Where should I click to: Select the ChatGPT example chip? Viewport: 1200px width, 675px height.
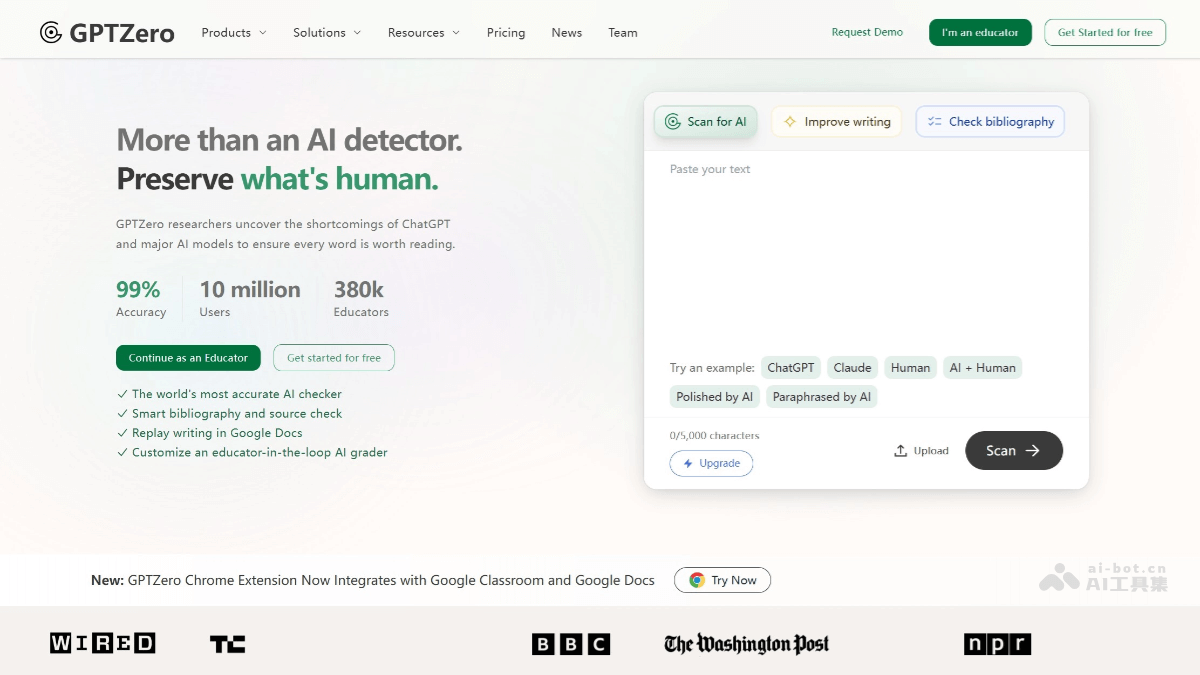coord(790,368)
